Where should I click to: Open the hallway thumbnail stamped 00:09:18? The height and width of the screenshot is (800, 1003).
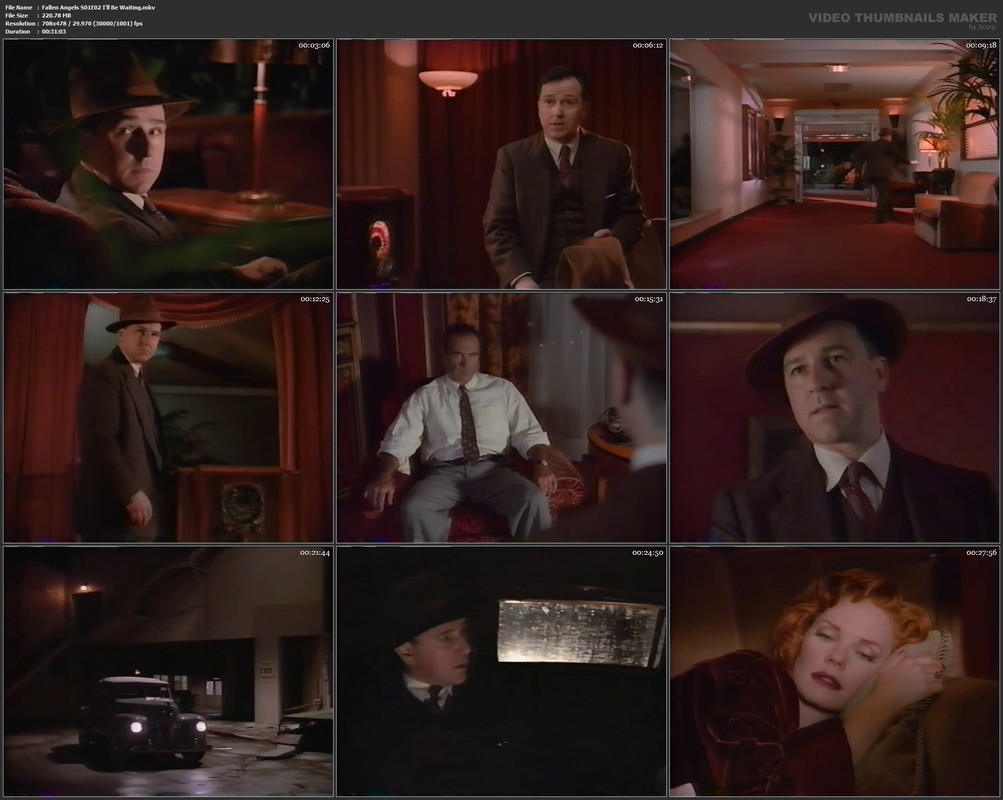(834, 164)
